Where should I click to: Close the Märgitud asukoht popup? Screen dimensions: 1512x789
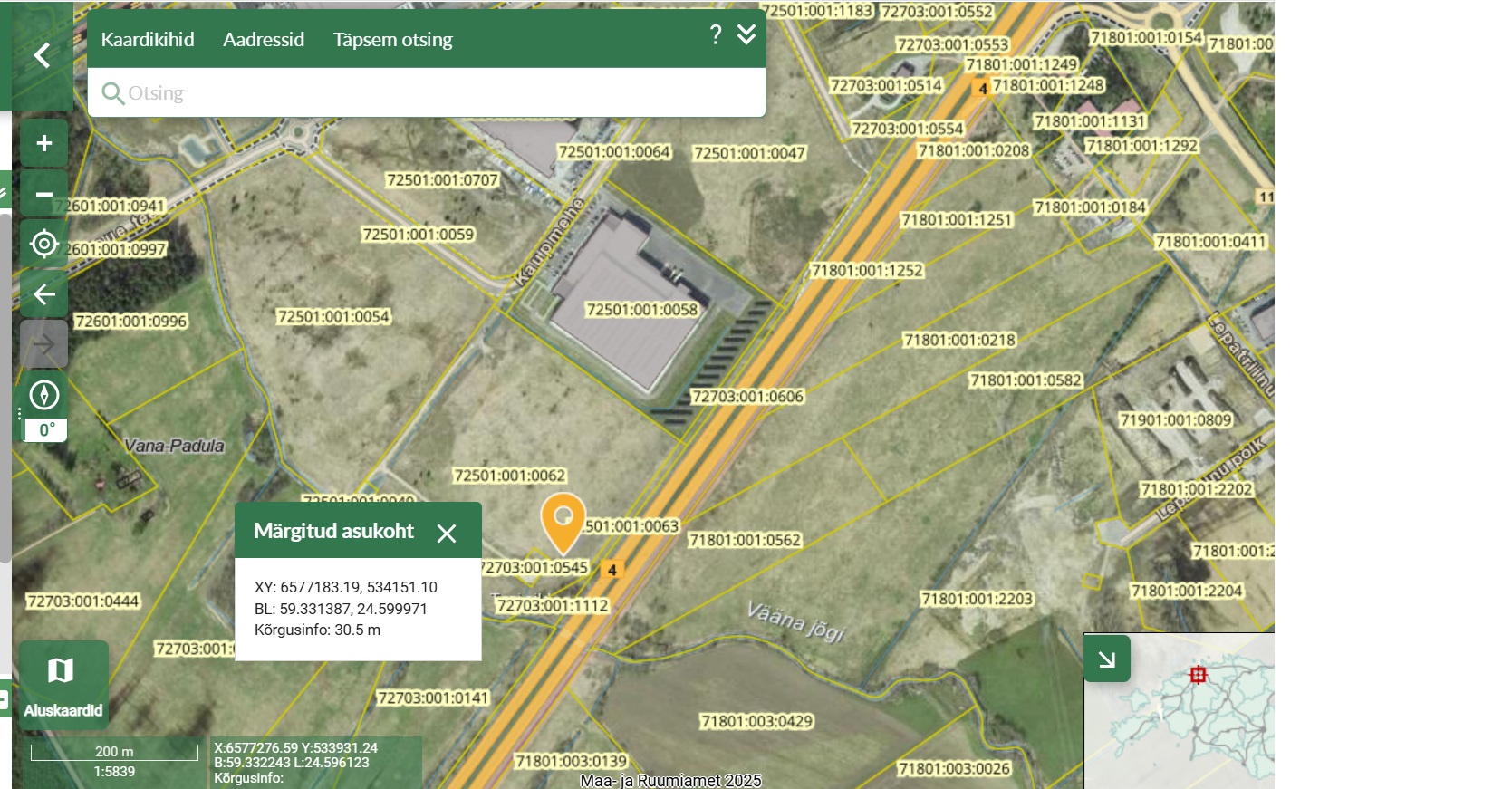447,533
